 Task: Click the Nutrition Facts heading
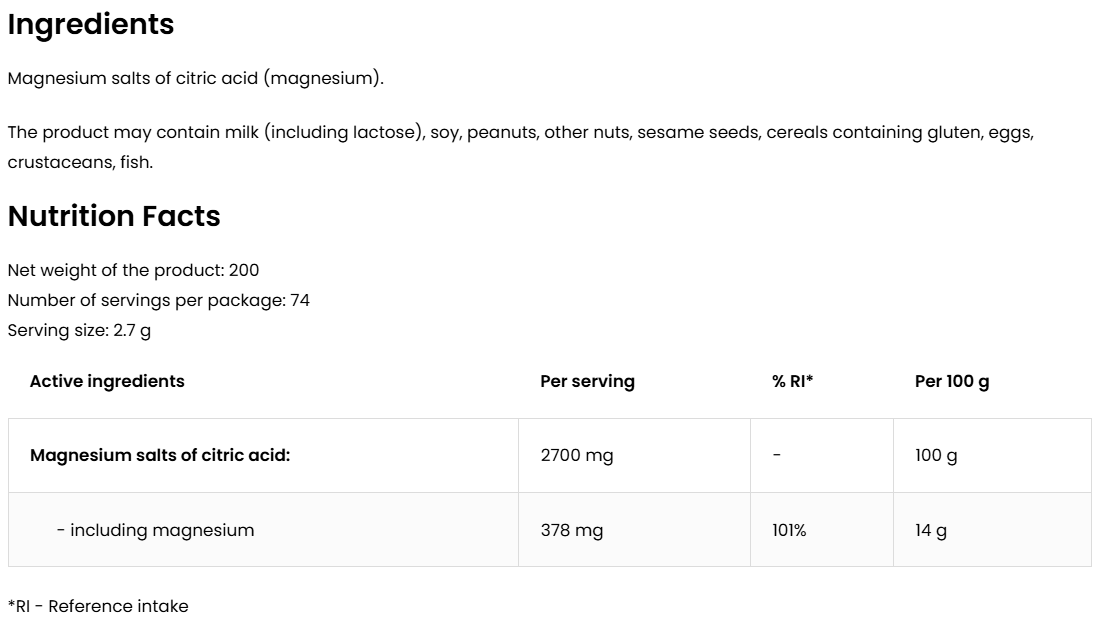[x=114, y=216]
